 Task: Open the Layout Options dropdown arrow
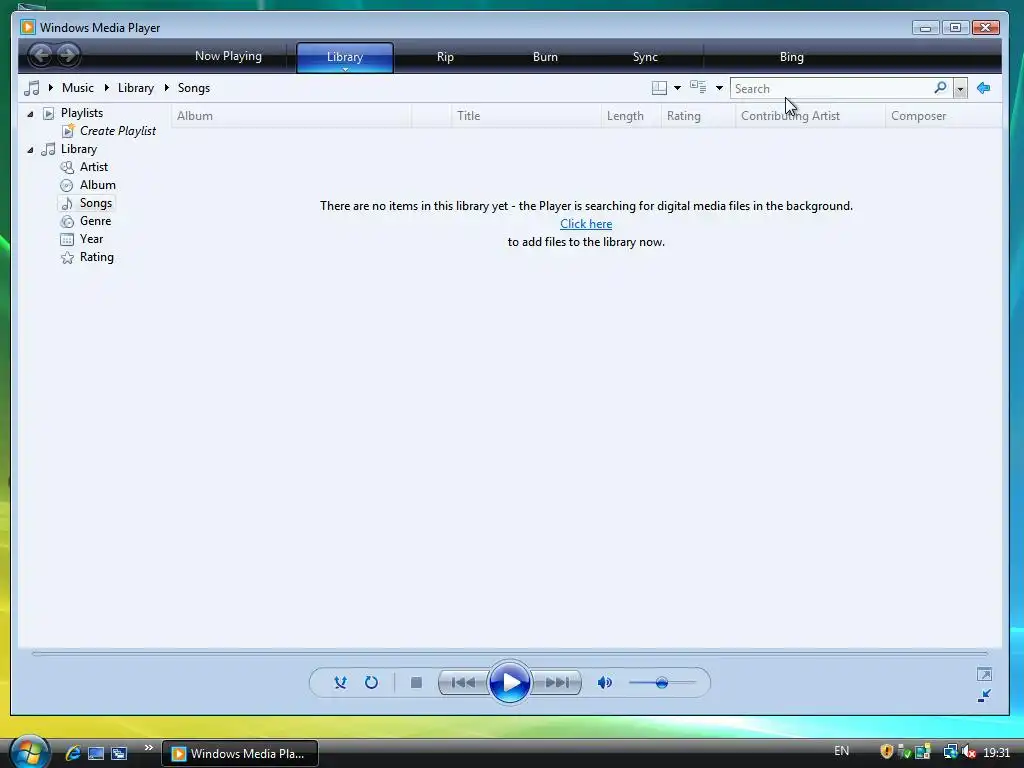(677, 88)
